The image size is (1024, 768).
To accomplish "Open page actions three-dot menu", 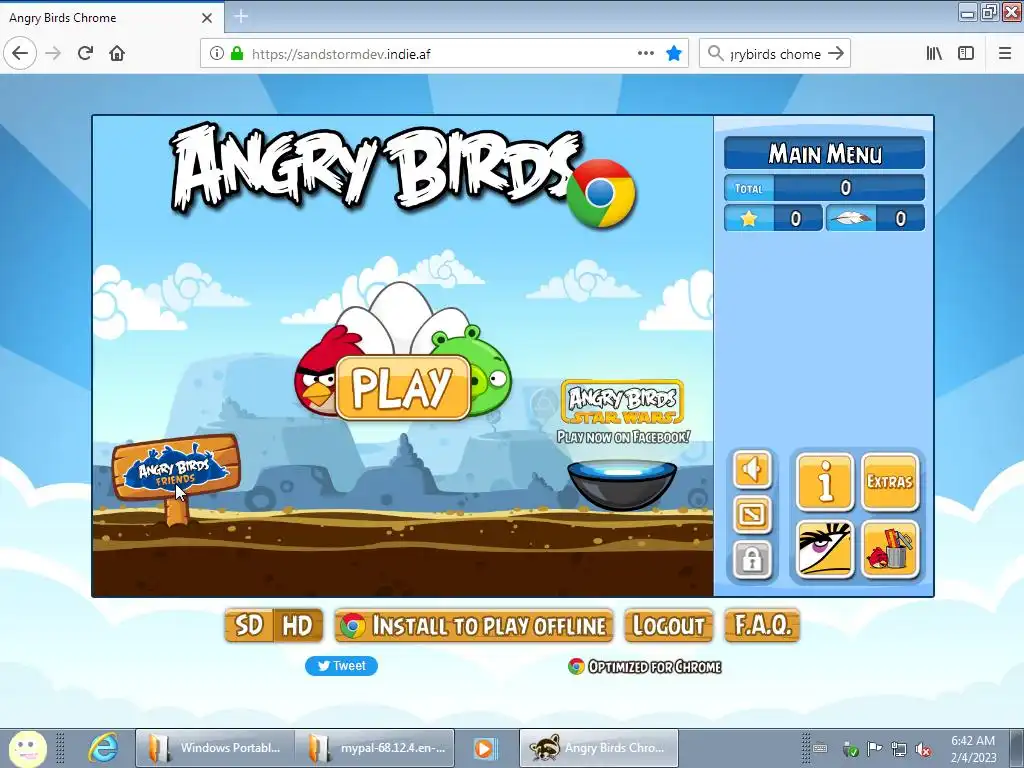I will point(645,54).
